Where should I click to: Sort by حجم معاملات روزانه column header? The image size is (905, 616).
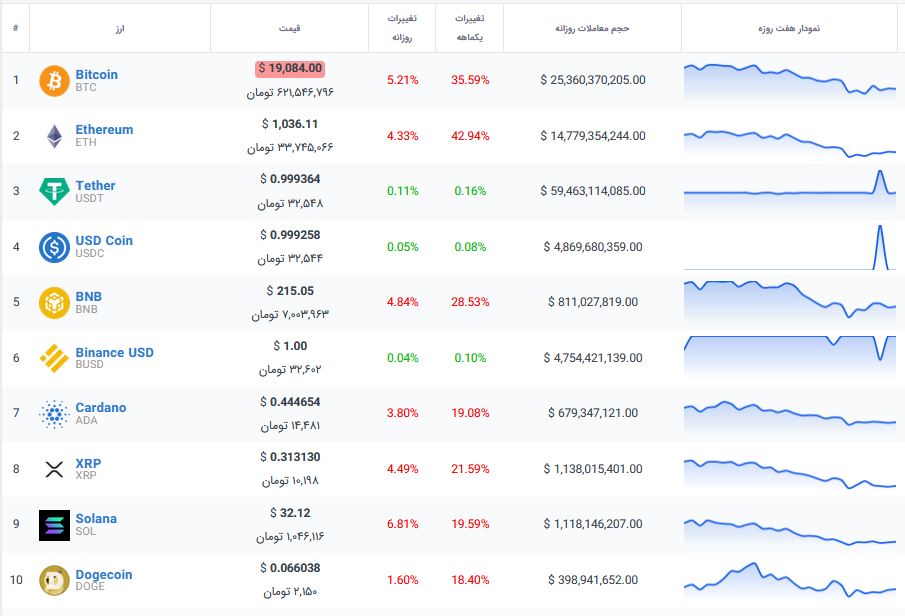[x=592, y=28]
